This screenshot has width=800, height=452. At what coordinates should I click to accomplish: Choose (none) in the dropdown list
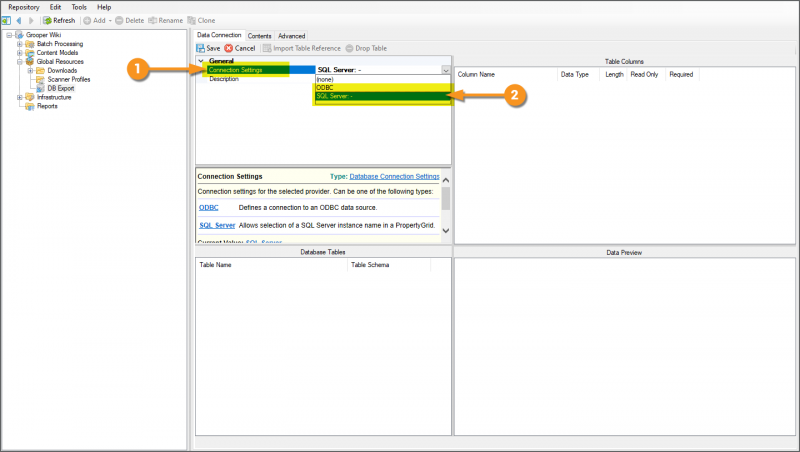[x=383, y=80]
